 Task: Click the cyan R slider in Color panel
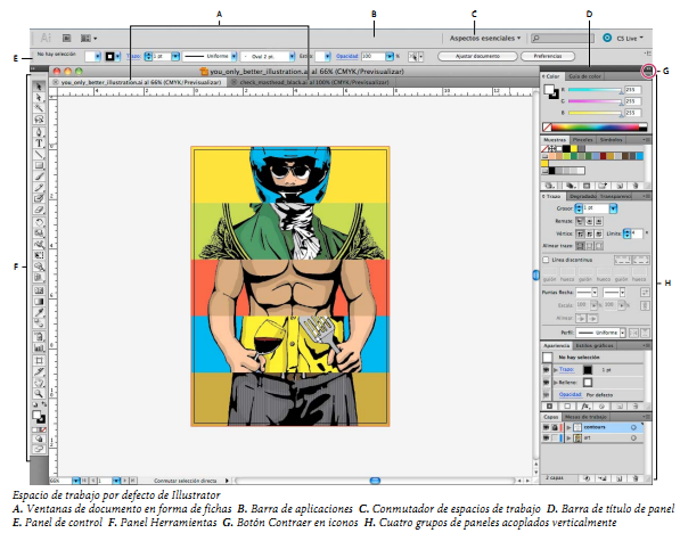(x=595, y=90)
